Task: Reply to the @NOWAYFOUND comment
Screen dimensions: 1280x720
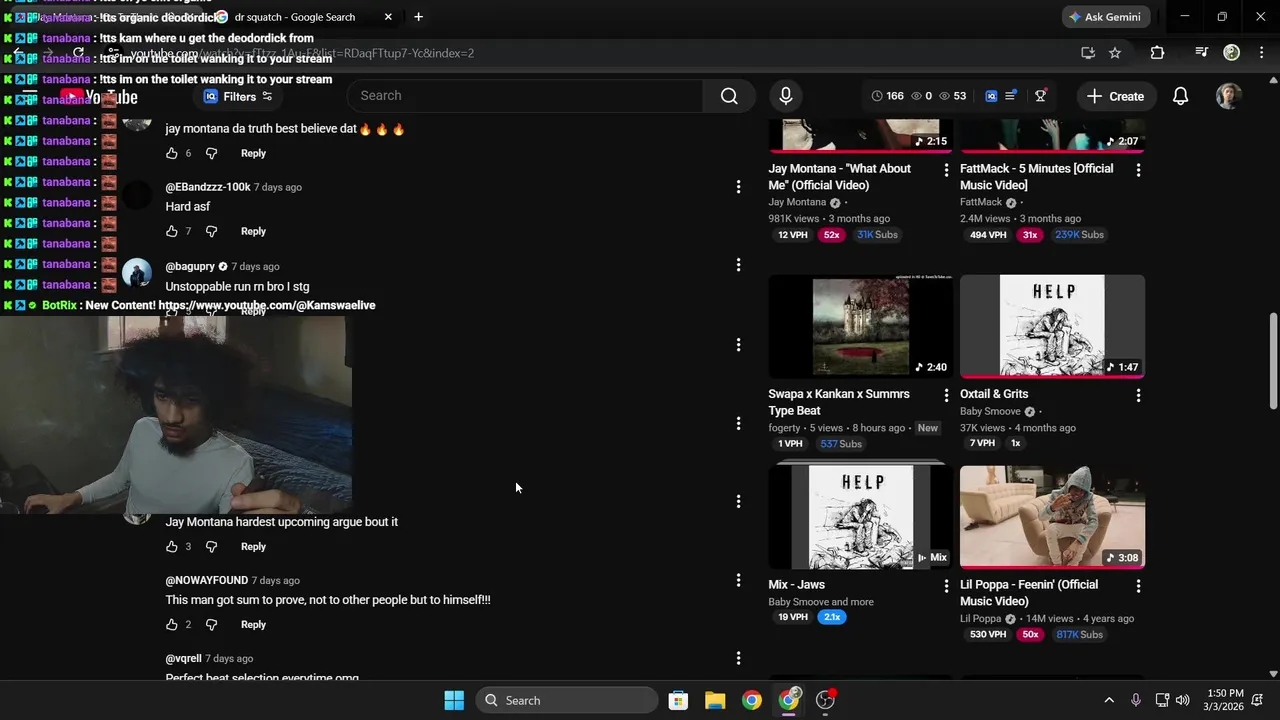Action: point(253,624)
